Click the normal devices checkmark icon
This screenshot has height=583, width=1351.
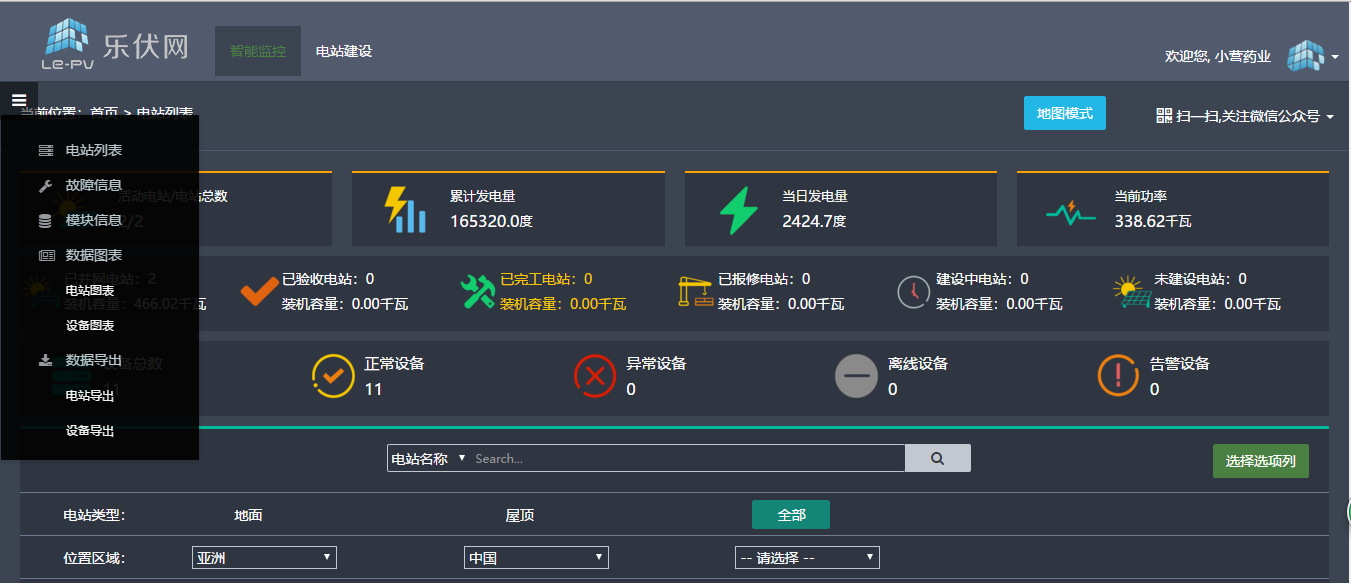point(333,376)
